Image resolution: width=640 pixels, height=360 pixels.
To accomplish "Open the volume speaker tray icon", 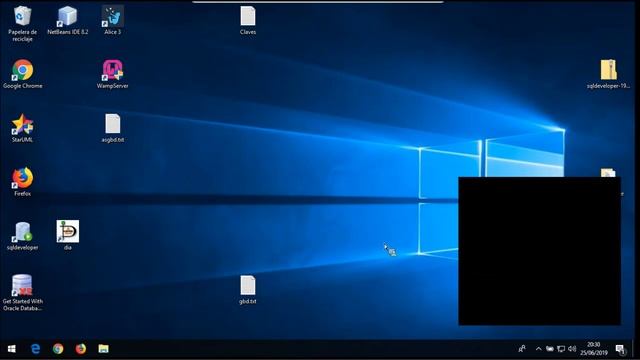I will pyautogui.click(x=572, y=349).
